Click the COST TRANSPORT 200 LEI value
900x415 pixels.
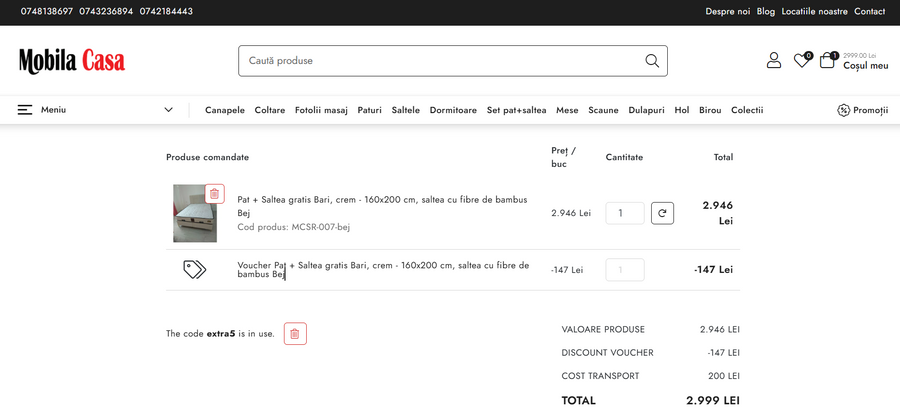[x=724, y=376]
